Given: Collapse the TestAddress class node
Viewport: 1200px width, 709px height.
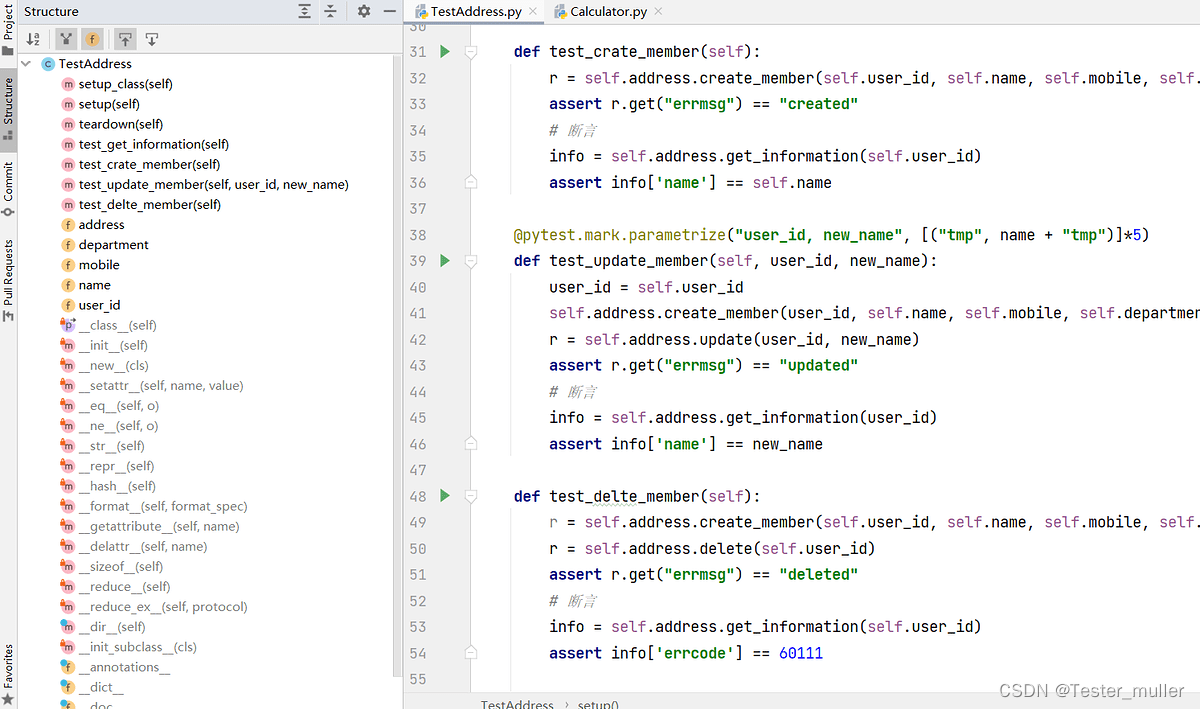Looking at the screenshot, I should [x=26, y=63].
